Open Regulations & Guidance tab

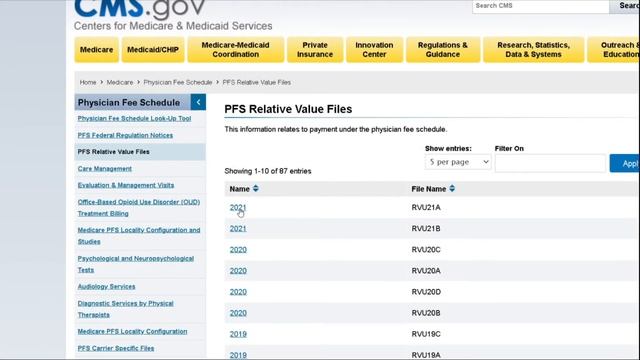[x=443, y=50]
